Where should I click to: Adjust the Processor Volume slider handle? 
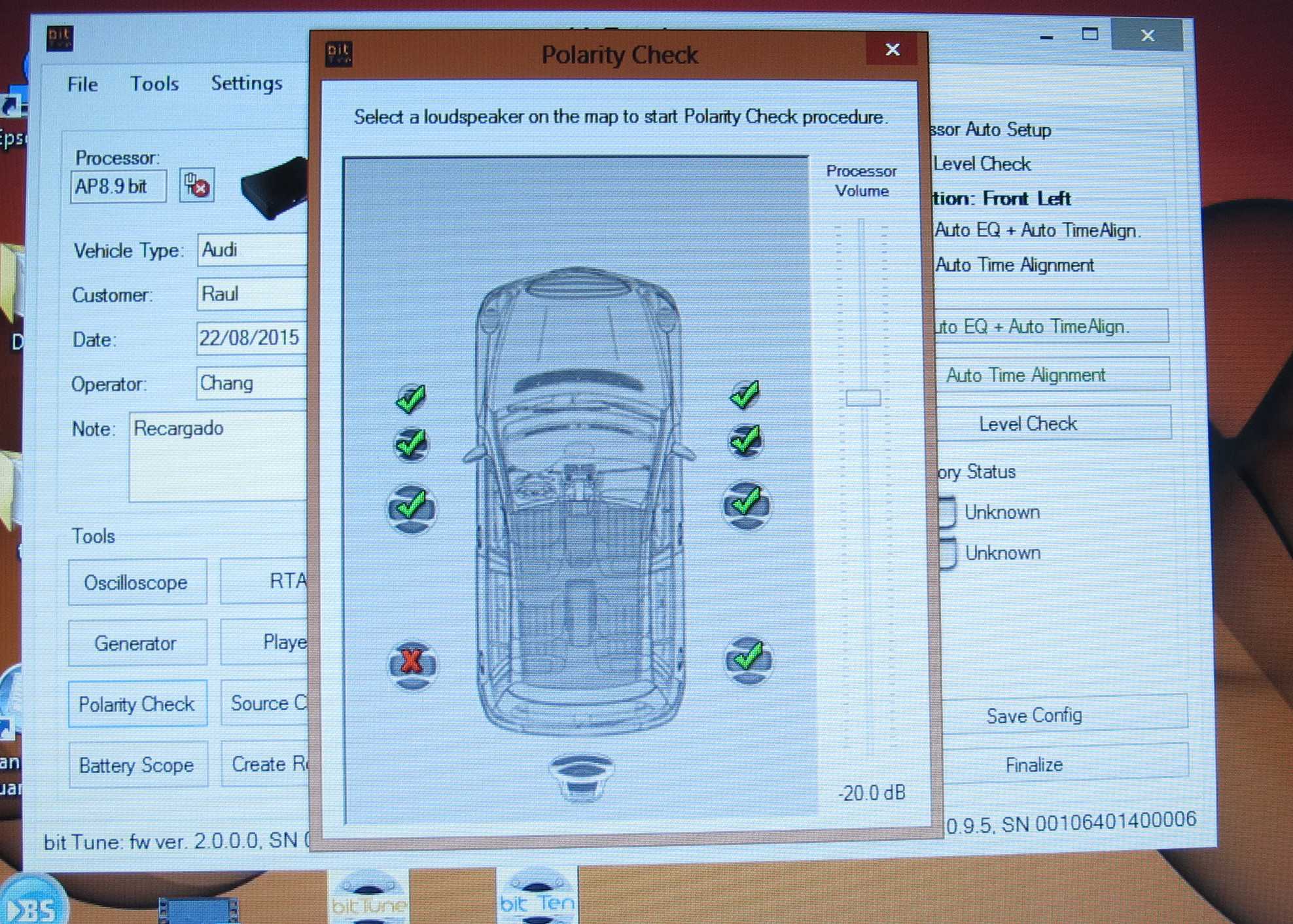pyautogui.click(x=863, y=398)
